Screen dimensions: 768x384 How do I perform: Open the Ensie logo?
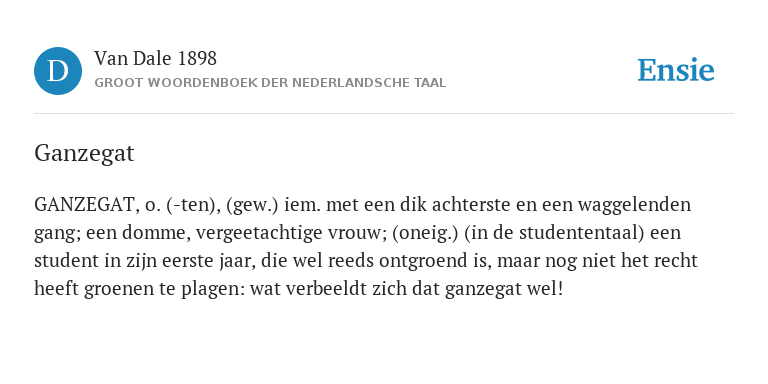pyautogui.click(x=675, y=70)
